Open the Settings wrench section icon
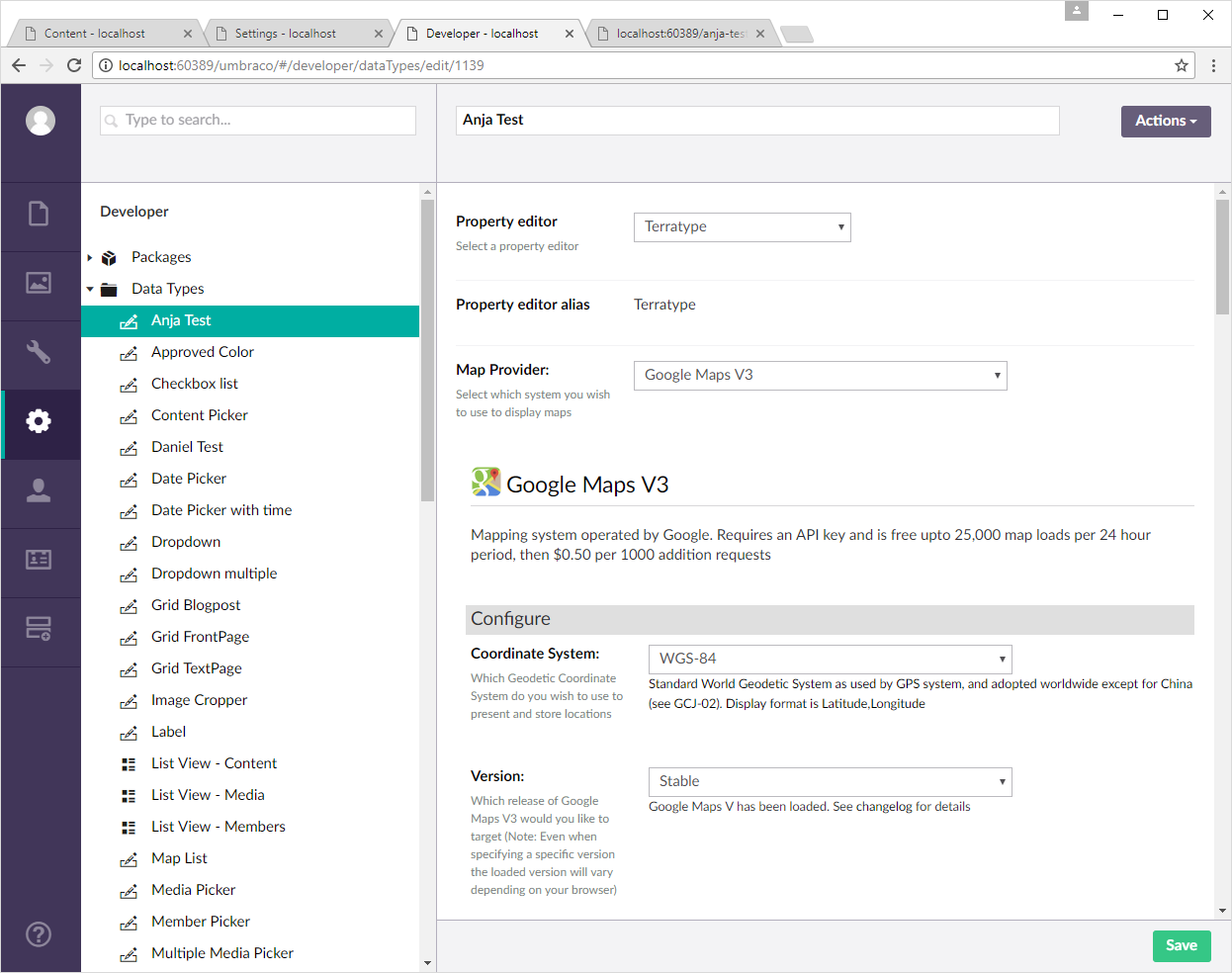 39,352
